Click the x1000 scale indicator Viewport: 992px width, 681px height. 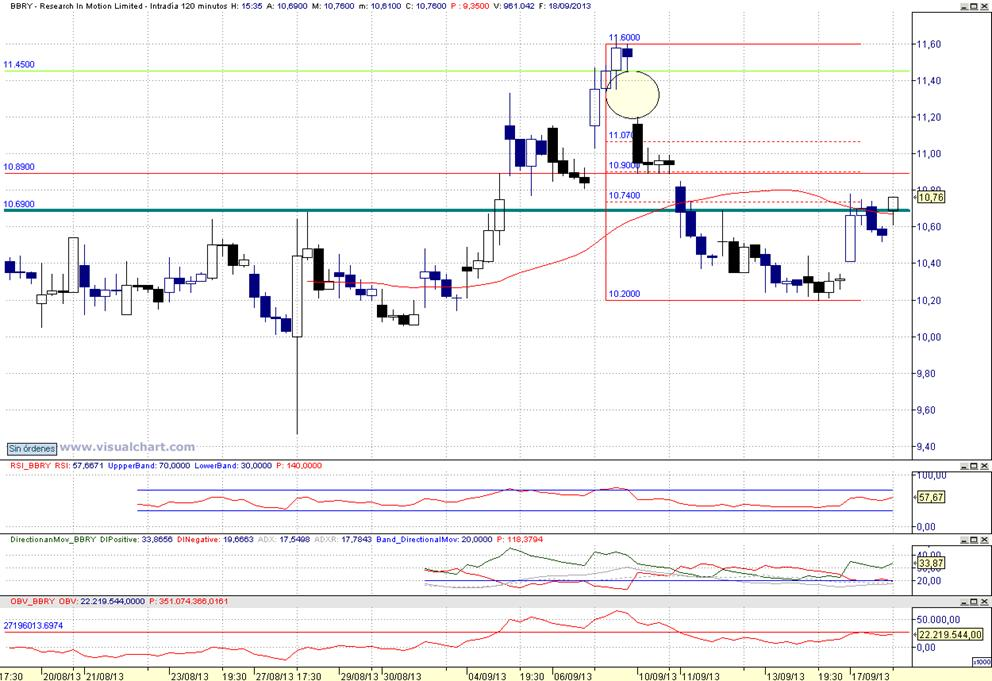(x=981, y=662)
